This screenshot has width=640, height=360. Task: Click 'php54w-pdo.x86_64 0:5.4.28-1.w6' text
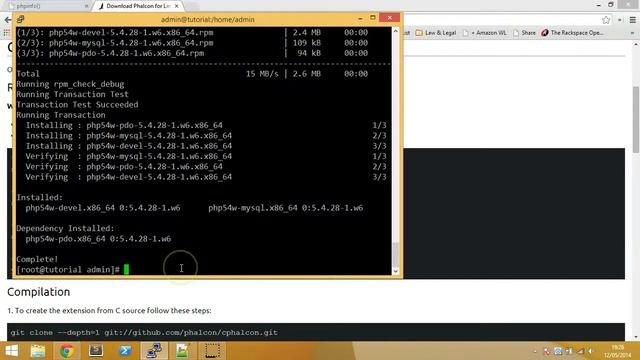pos(98,239)
